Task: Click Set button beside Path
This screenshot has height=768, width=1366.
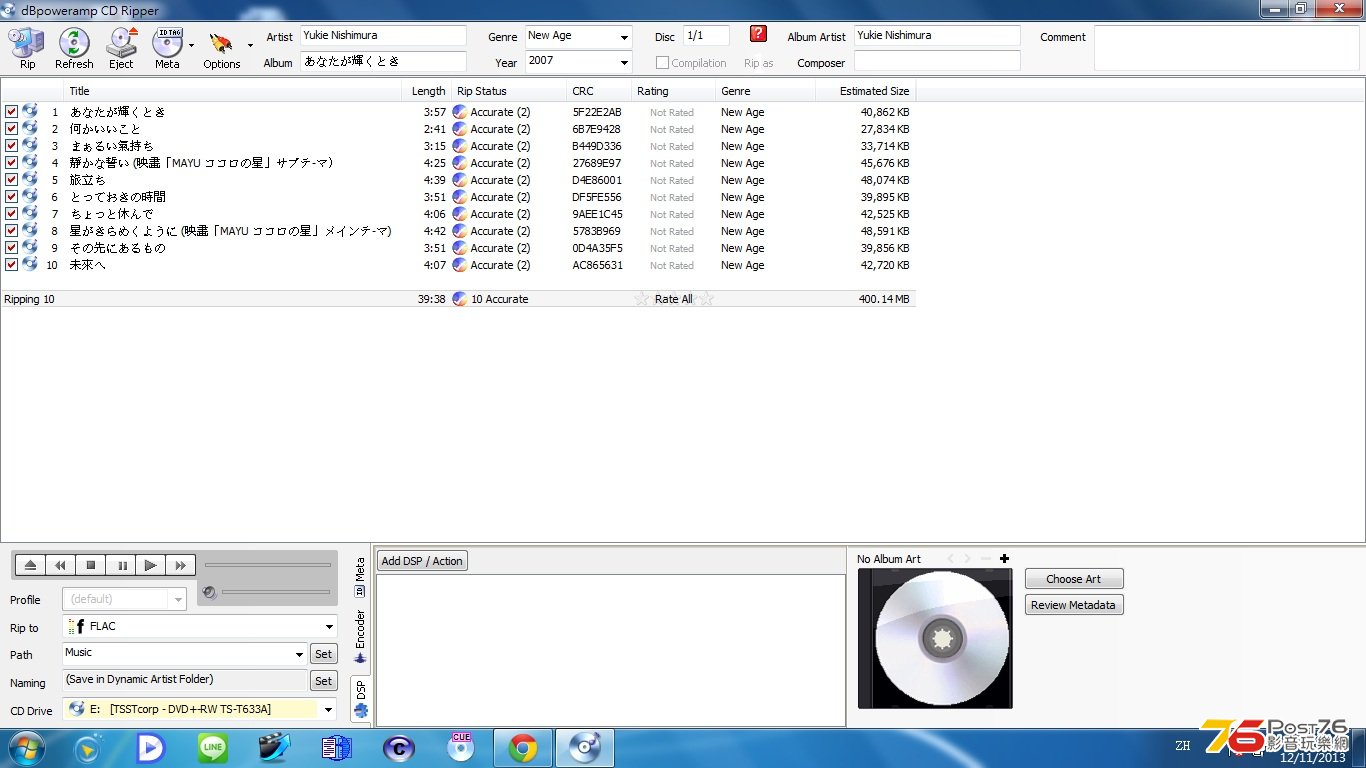Action: [323, 654]
